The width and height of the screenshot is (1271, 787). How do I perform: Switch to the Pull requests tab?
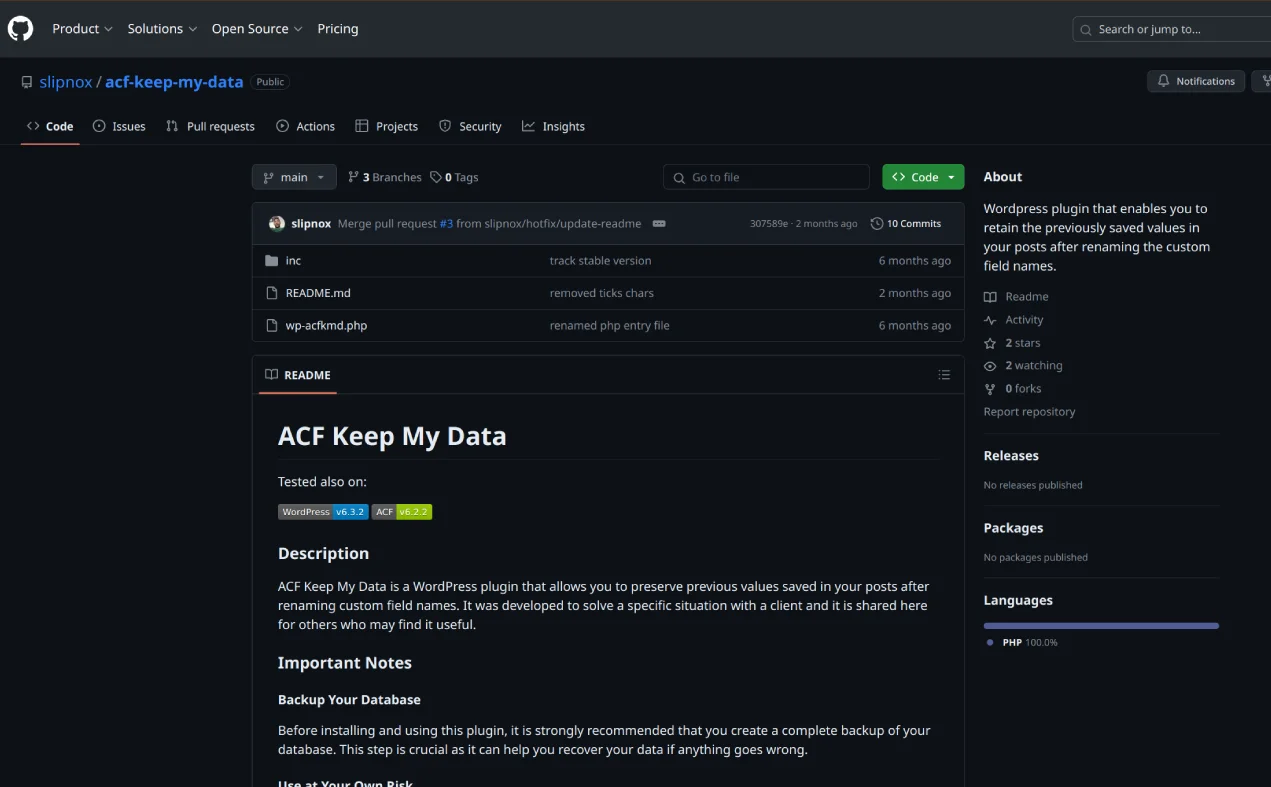210,126
